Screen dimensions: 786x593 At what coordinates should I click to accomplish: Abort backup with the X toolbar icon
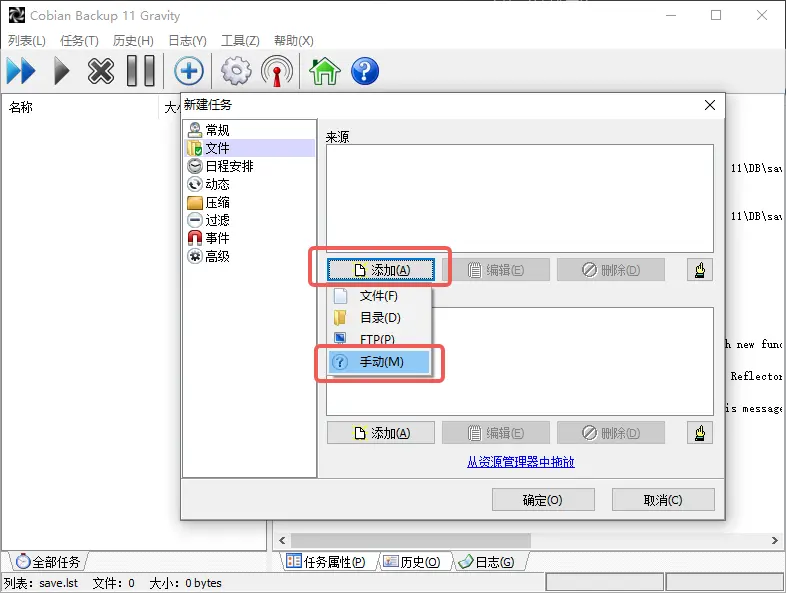pos(101,71)
